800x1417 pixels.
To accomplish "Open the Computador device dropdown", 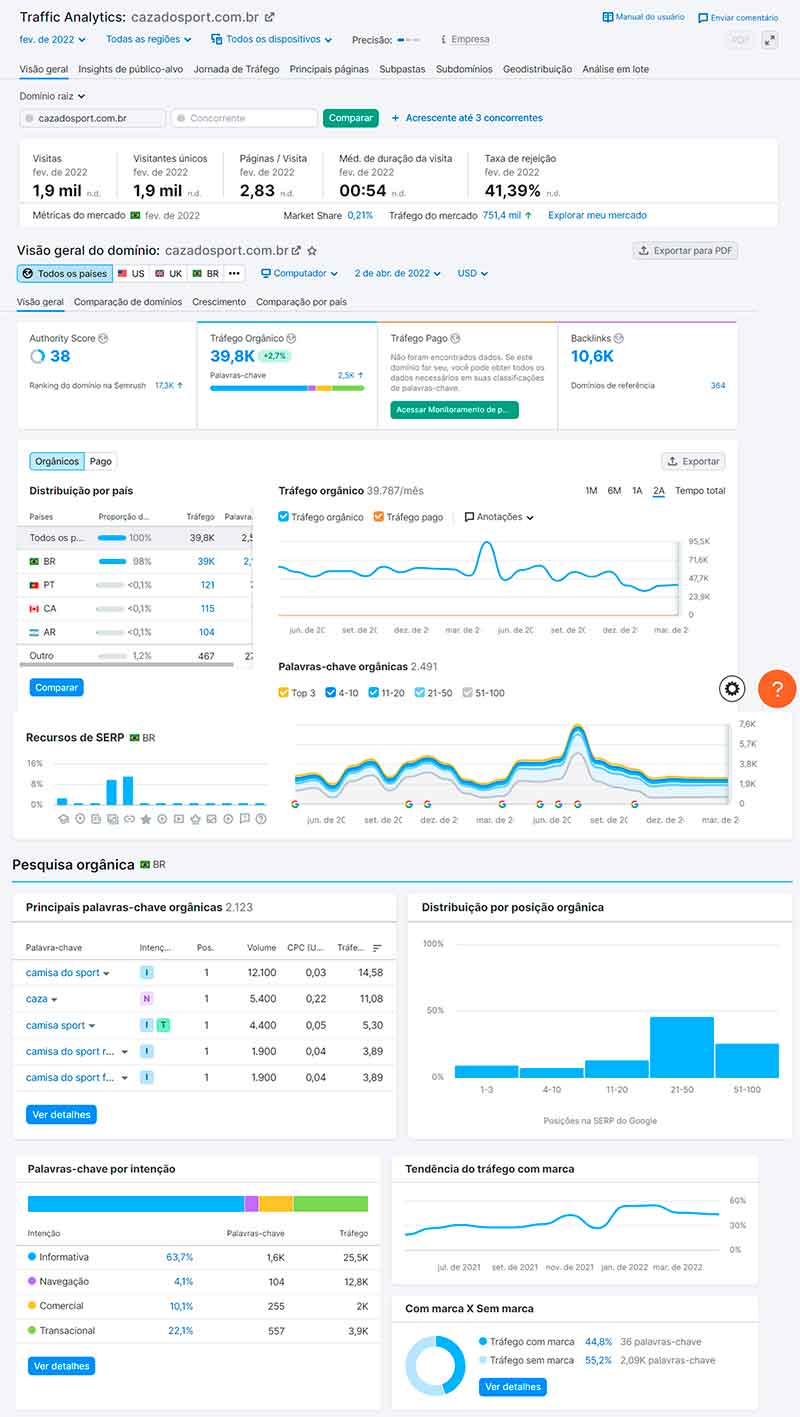I will [x=299, y=274].
